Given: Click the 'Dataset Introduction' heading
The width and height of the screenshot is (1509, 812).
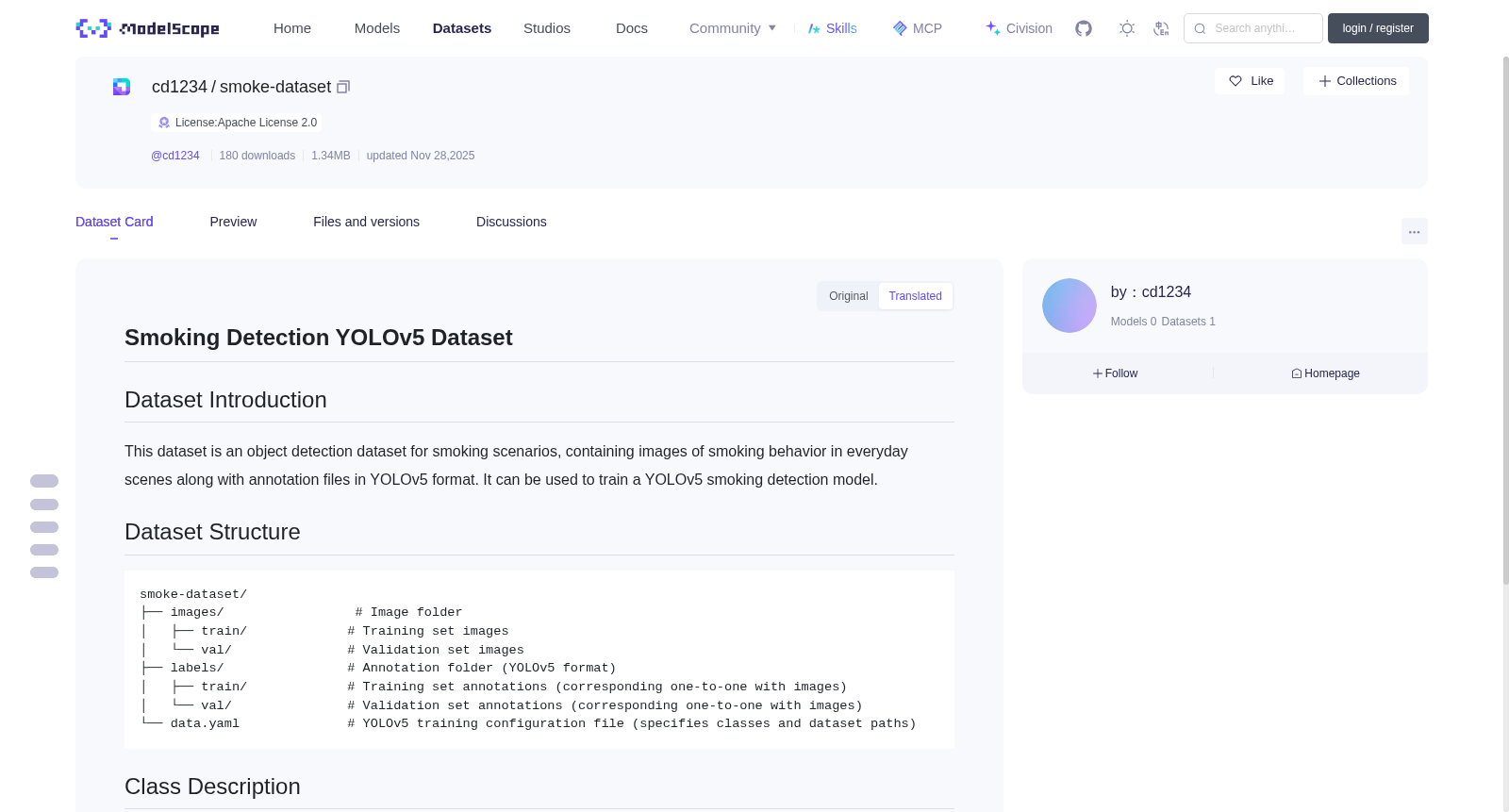Looking at the screenshot, I should pyautogui.click(x=225, y=400).
